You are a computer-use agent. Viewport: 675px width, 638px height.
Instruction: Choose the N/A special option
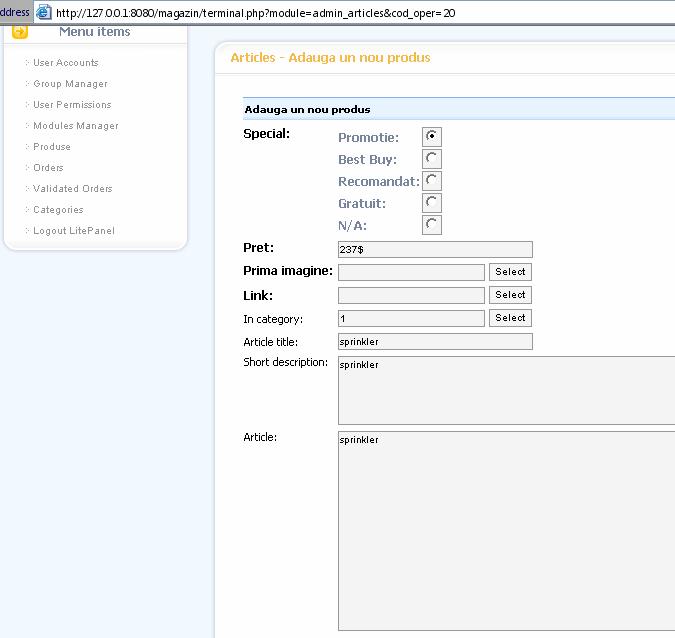click(x=432, y=225)
